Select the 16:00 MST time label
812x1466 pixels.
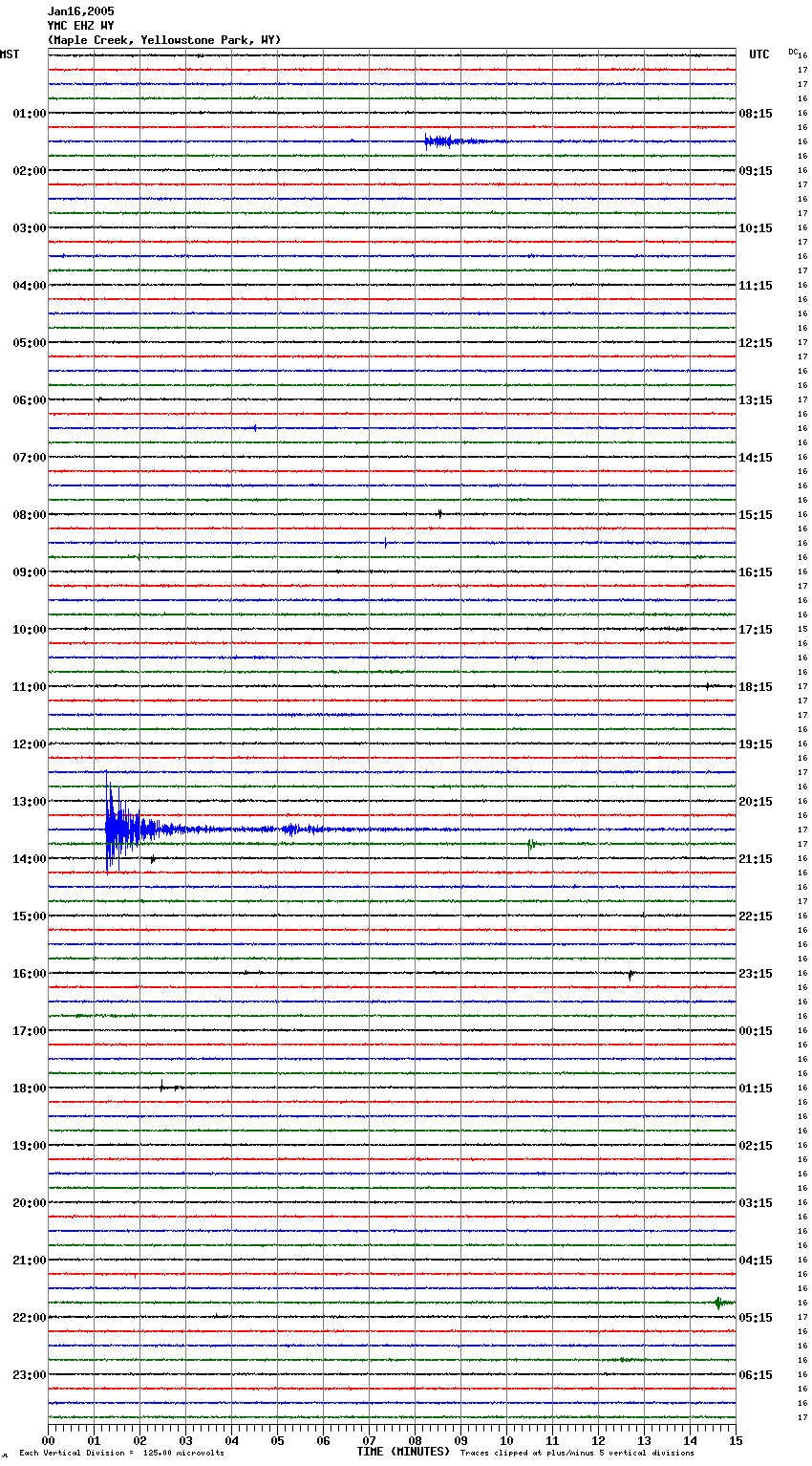click(30, 974)
